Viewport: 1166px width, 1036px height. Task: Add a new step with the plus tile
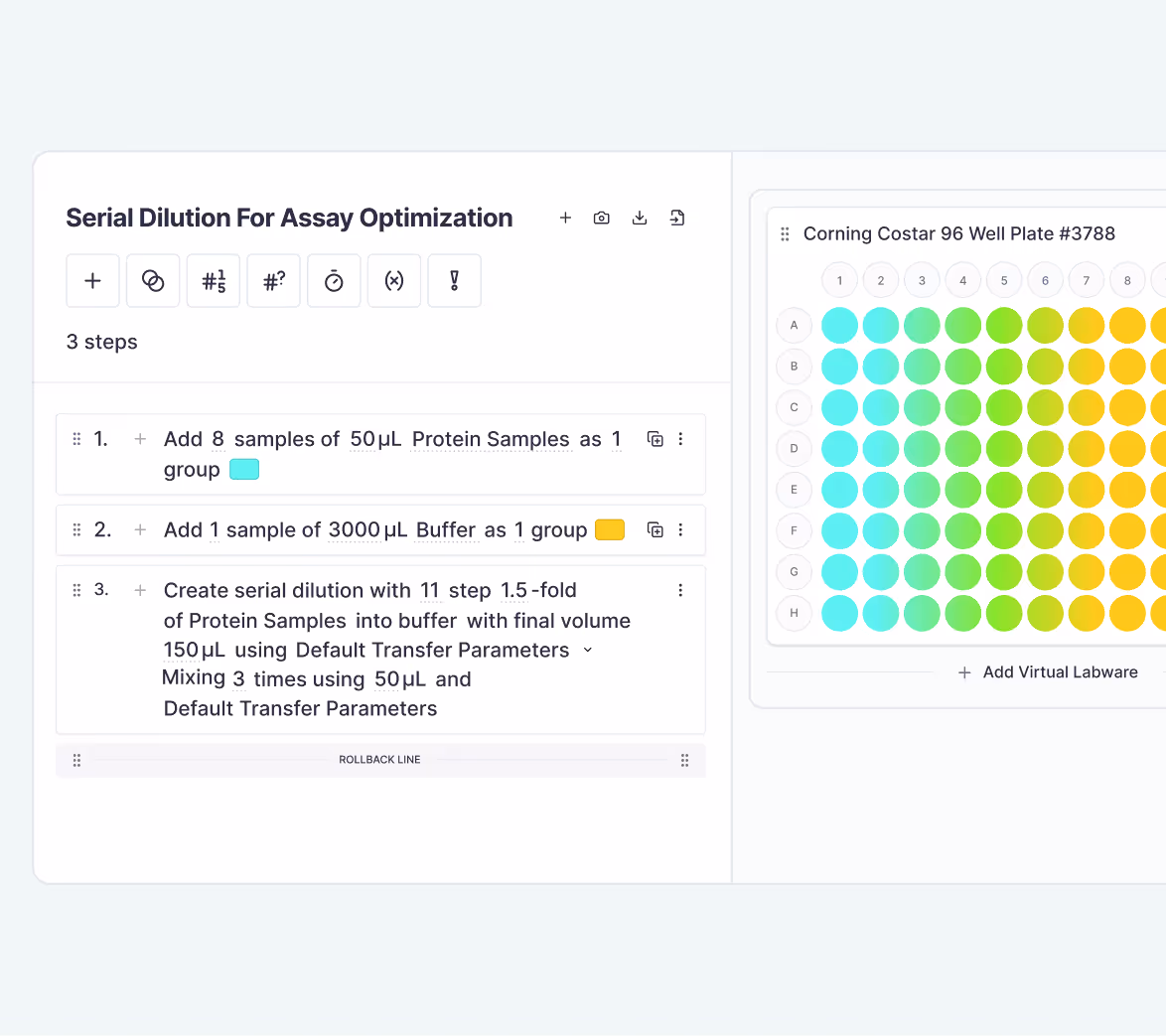point(92,280)
